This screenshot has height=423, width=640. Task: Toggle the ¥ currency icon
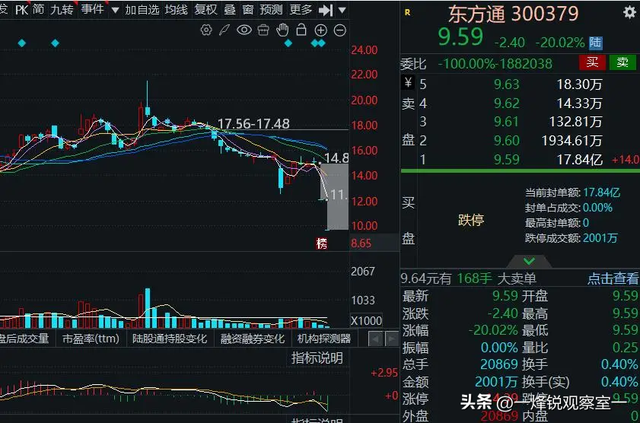[x=408, y=82]
